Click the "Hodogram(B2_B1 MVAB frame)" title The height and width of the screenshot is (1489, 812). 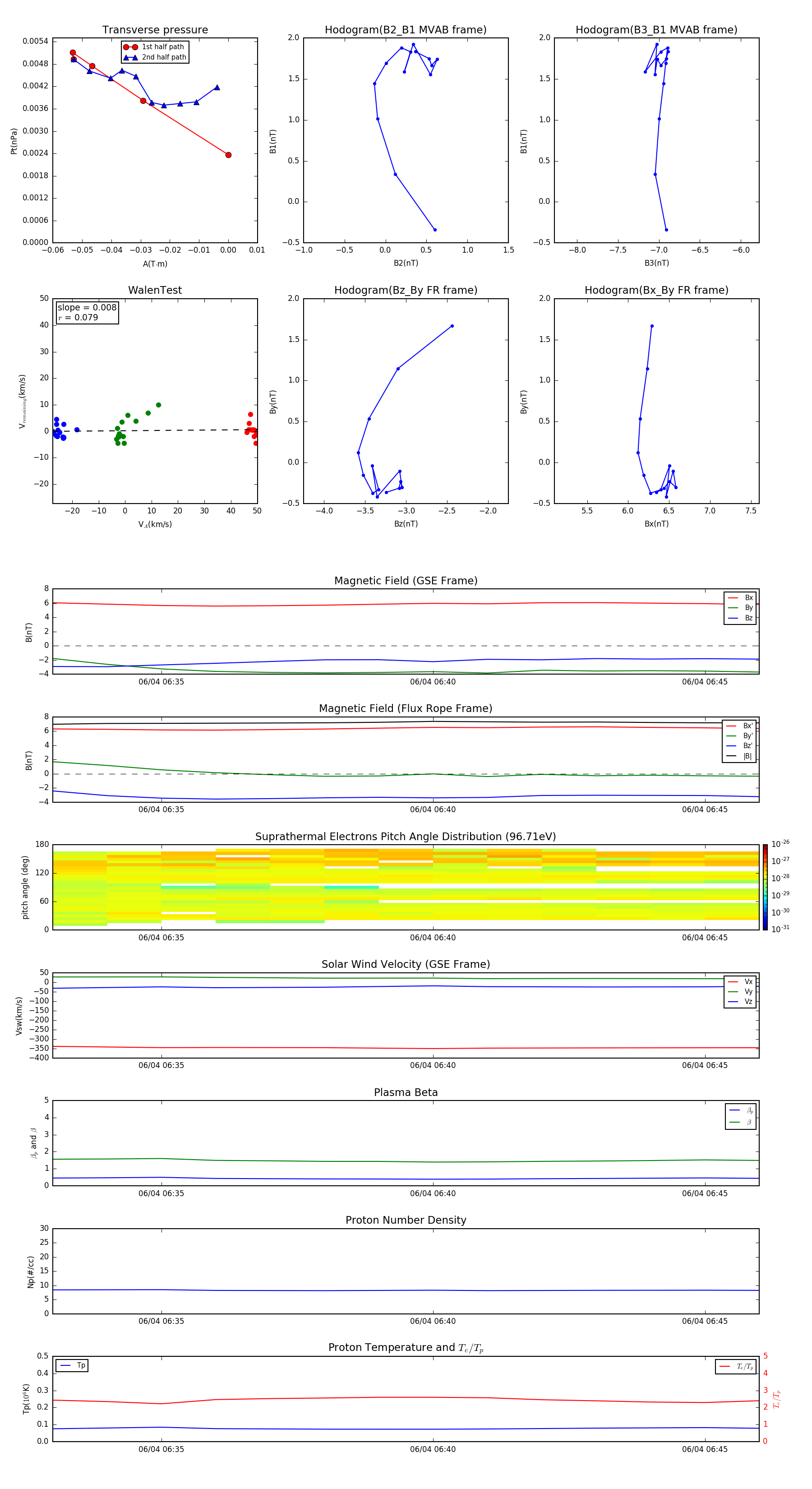406,29
